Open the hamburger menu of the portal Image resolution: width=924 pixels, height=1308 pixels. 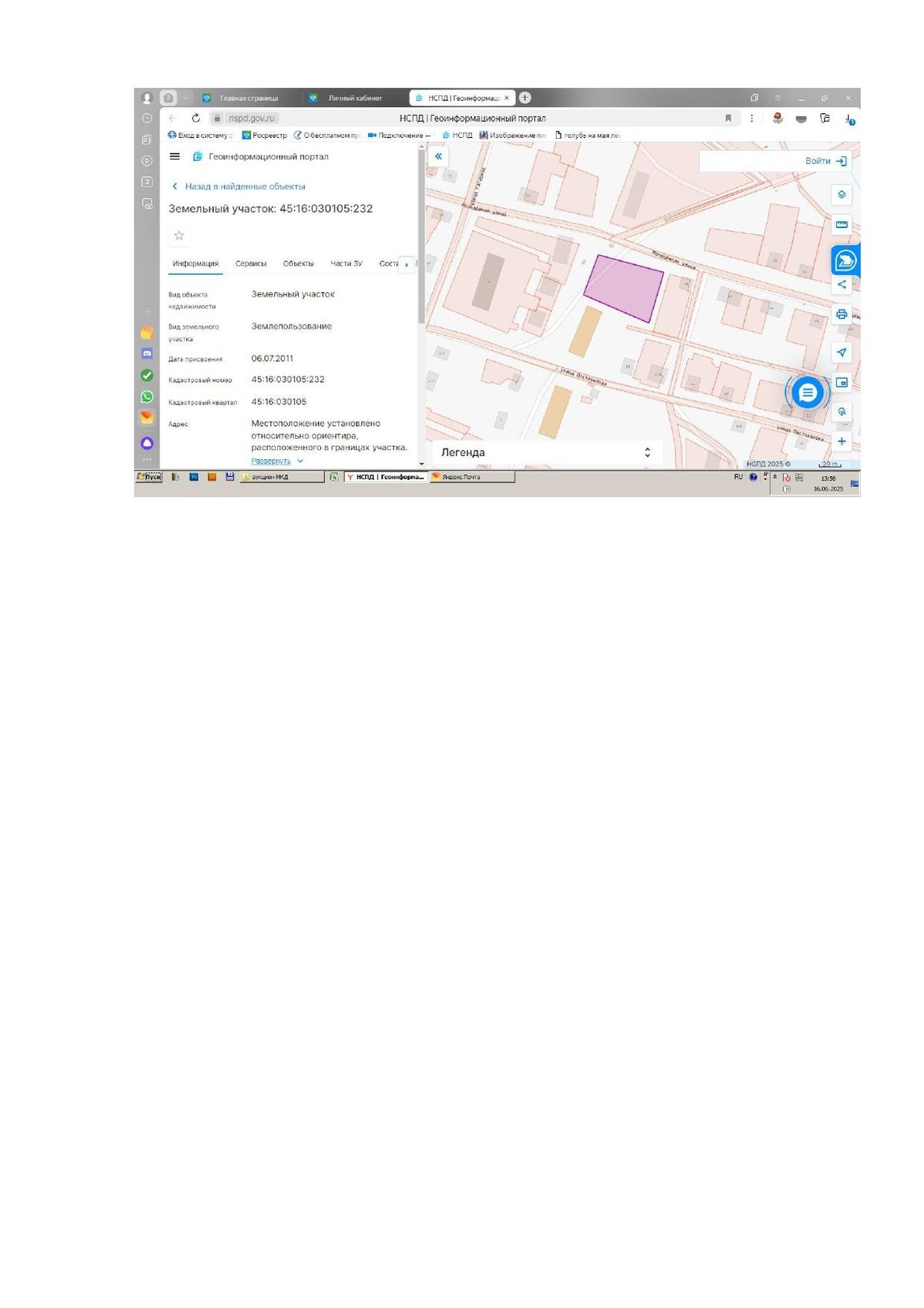click(175, 156)
